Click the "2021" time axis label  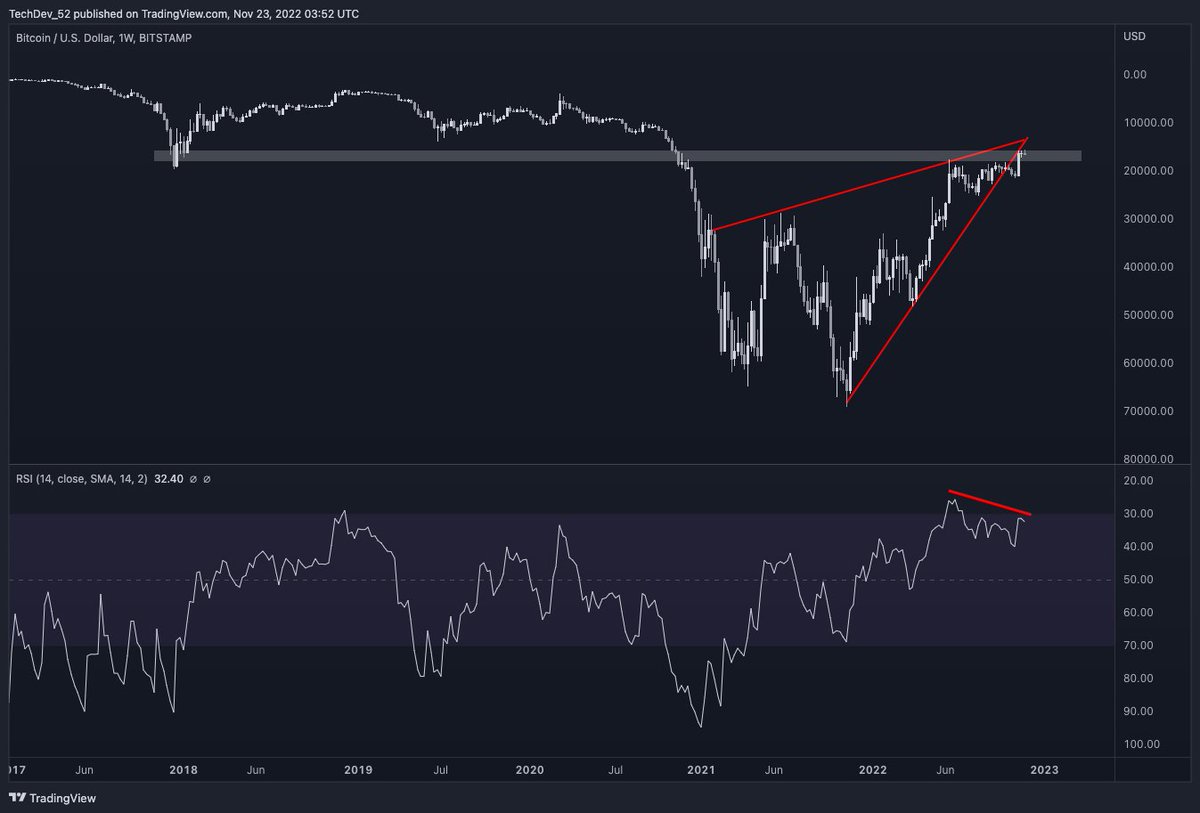pos(701,770)
